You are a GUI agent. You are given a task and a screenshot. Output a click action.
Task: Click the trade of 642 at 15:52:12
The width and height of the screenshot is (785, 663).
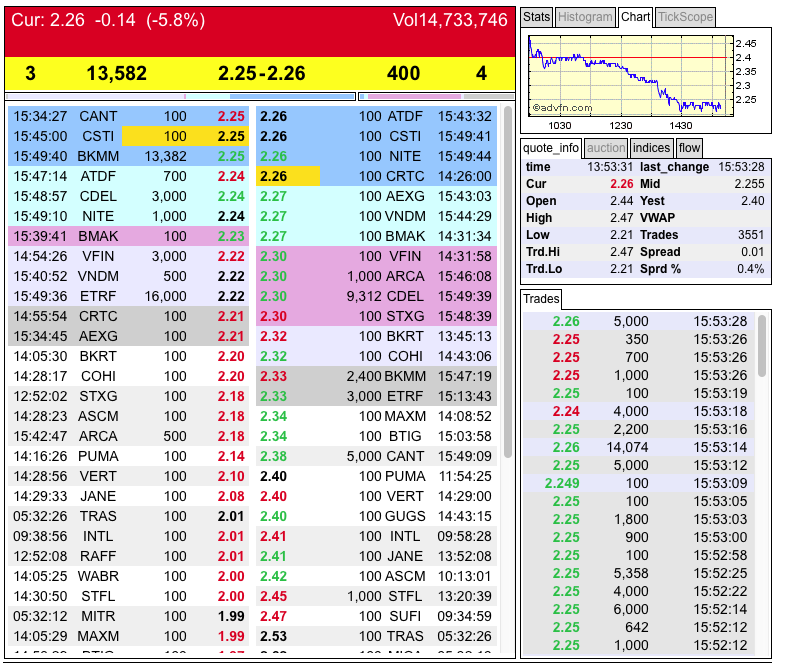[x=639, y=627]
